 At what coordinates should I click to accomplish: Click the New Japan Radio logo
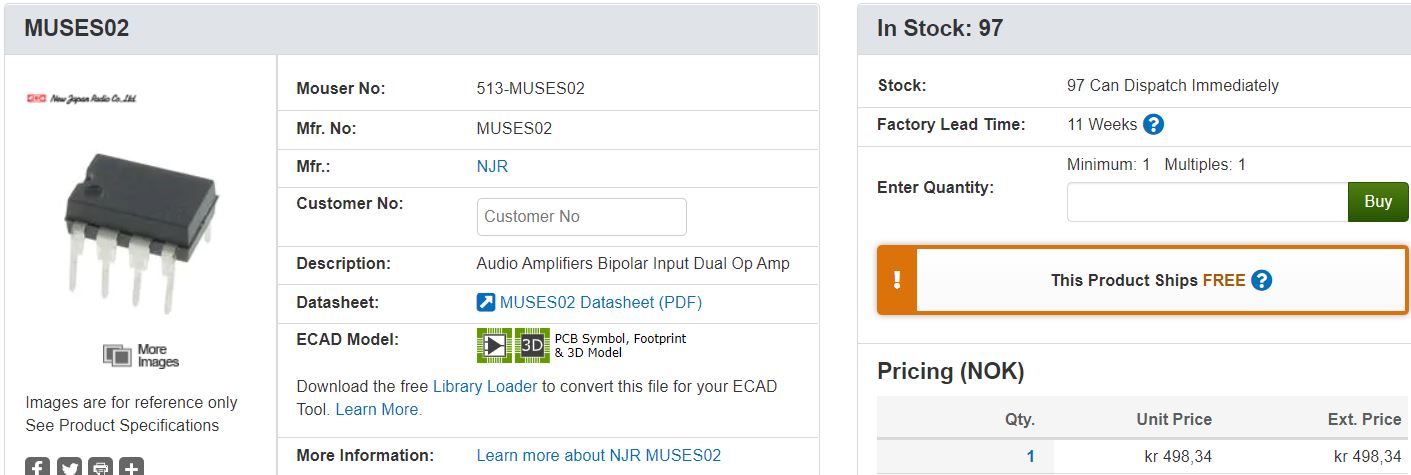click(81, 98)
